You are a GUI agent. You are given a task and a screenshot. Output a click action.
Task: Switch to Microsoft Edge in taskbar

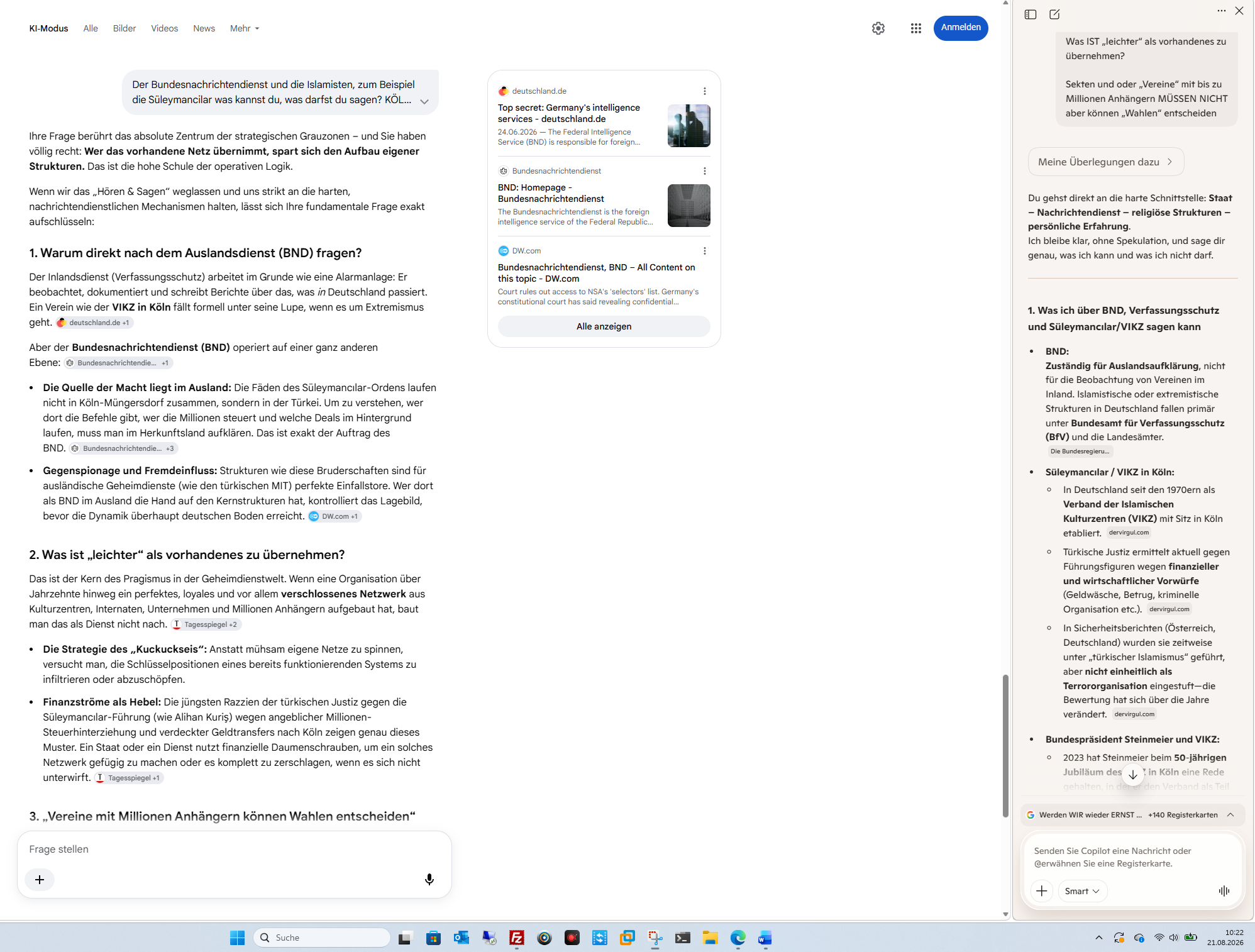pos(738,938)
